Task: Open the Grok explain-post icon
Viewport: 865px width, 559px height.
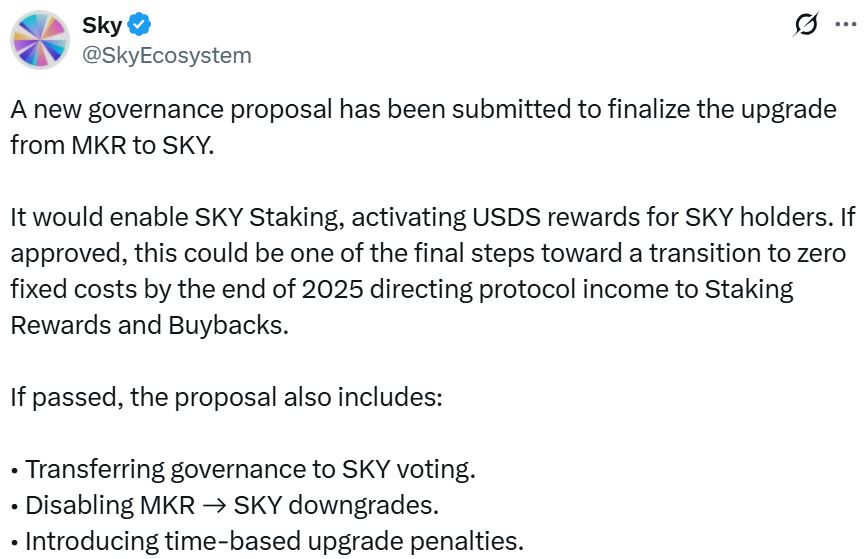Action: click(x=803, y=26)
